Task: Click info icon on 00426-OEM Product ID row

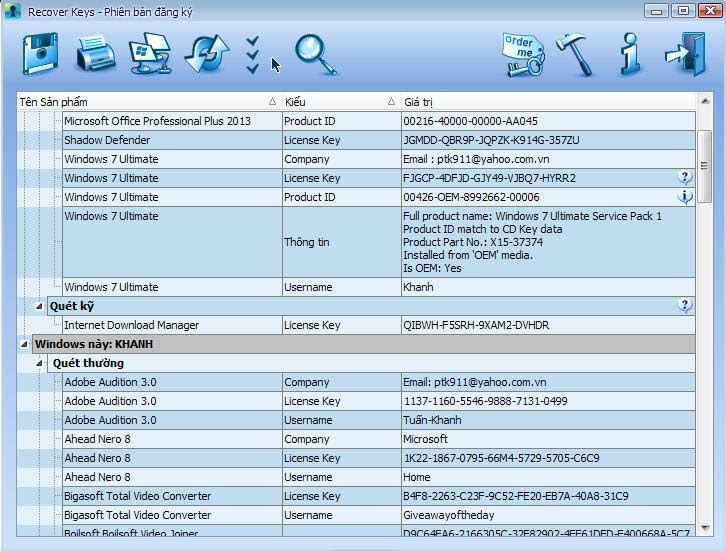Action: [685, 197]
